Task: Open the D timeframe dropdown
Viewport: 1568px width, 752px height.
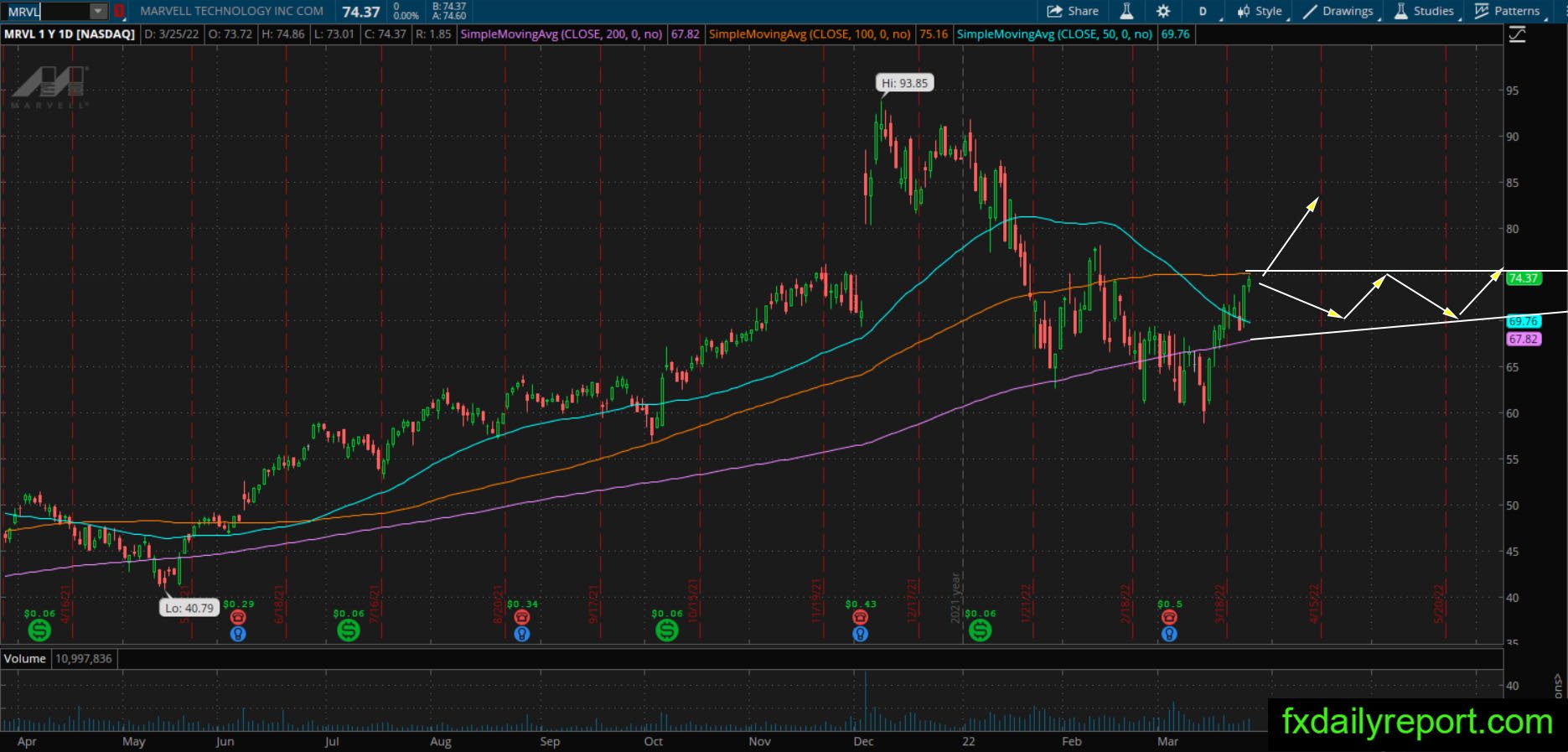Action: [x=1203, y=11]
